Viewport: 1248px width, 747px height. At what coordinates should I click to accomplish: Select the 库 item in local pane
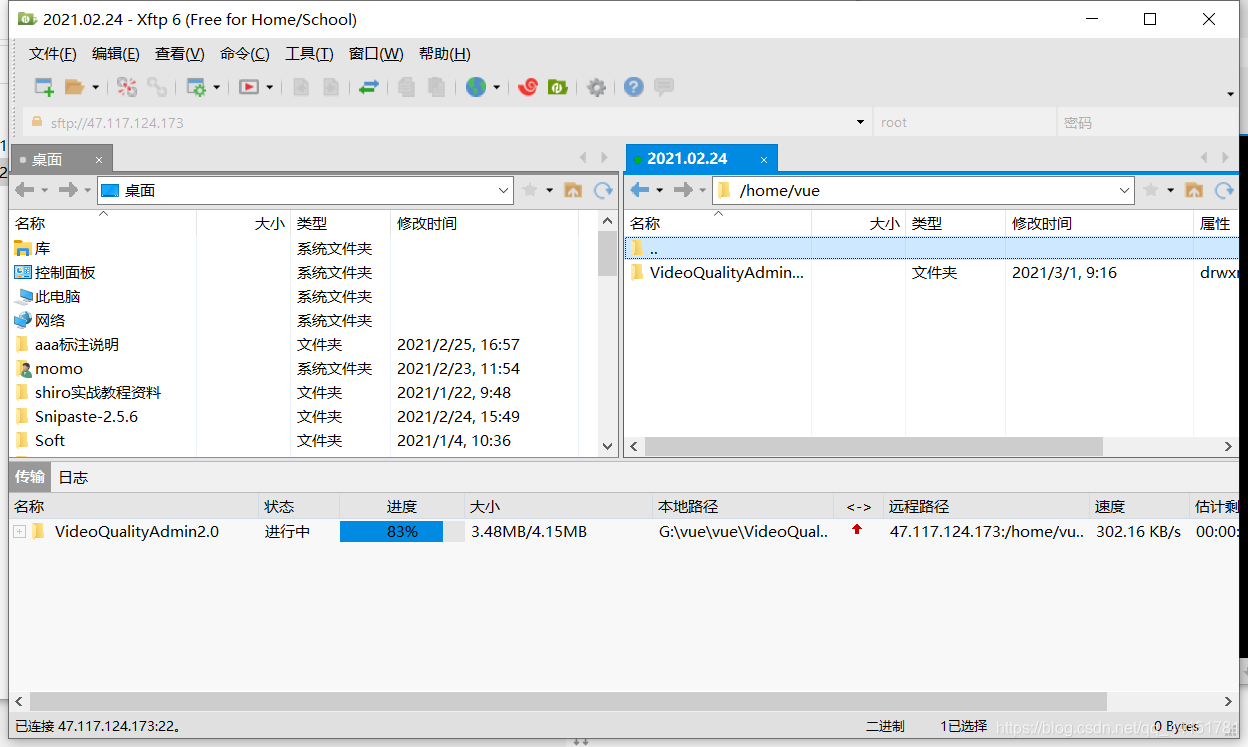32,248
